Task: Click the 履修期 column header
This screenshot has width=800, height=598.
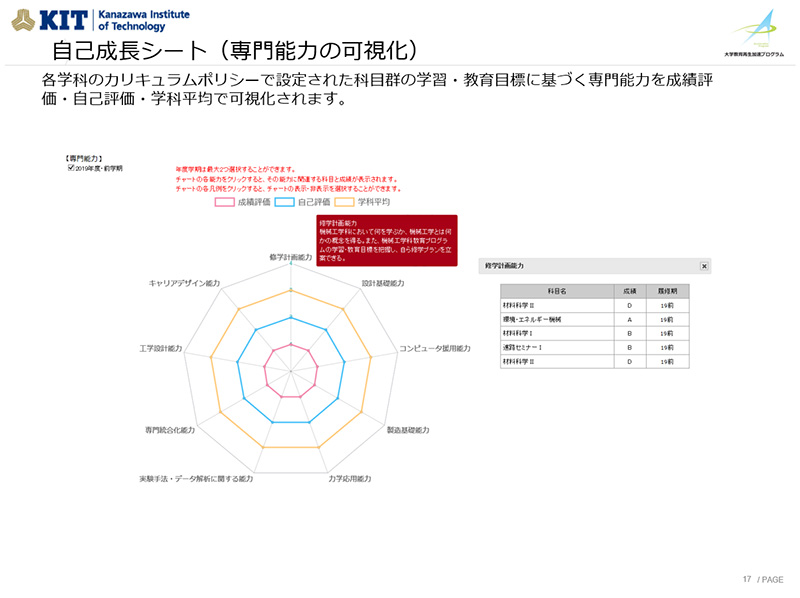Action: 667,291
